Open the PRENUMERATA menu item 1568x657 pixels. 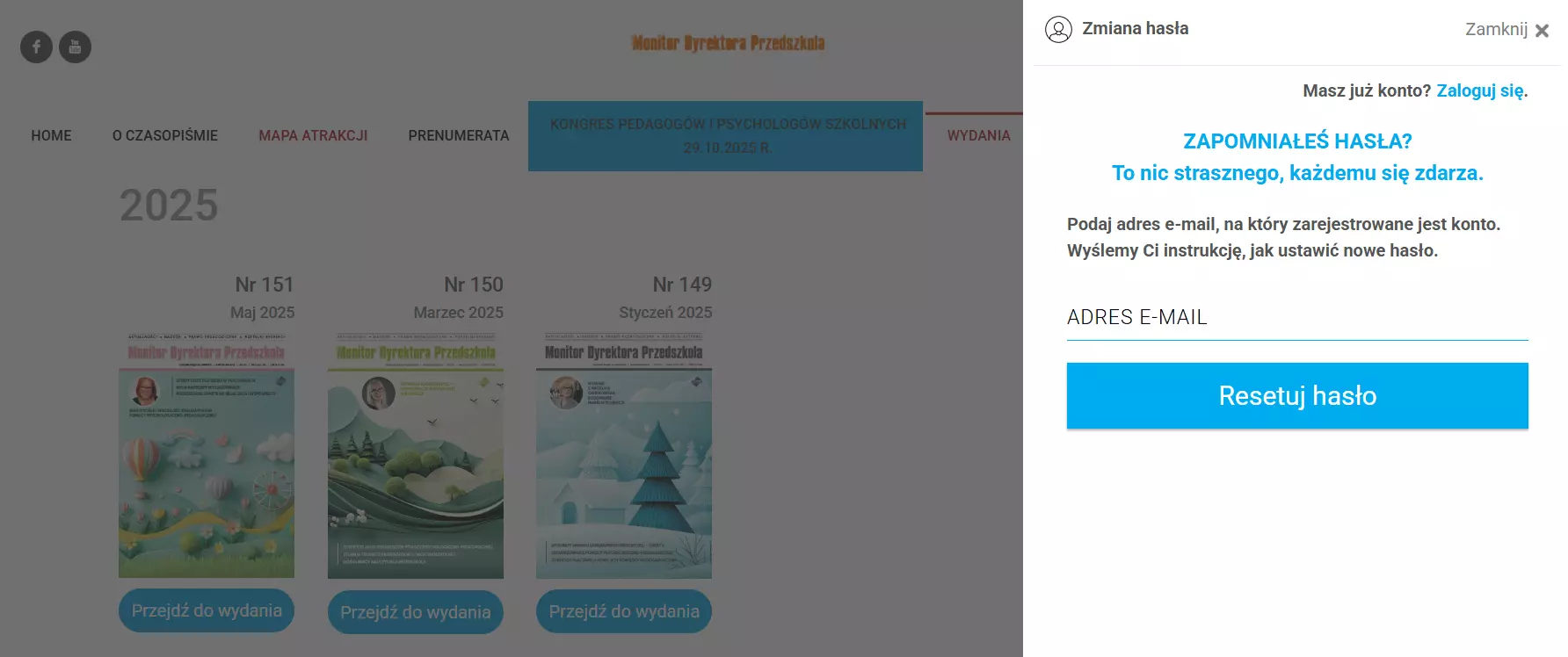[459, 135]
